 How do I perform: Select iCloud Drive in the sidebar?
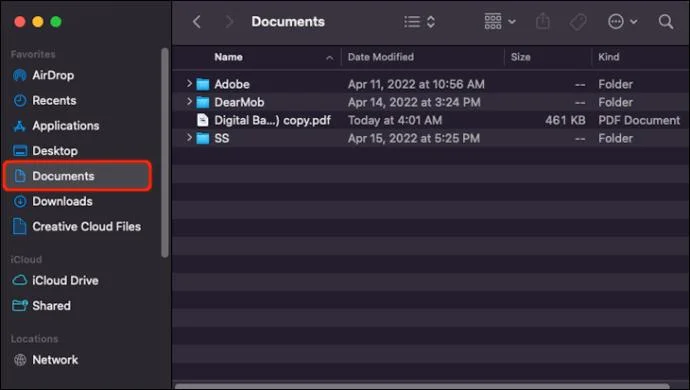coord(55,280)
